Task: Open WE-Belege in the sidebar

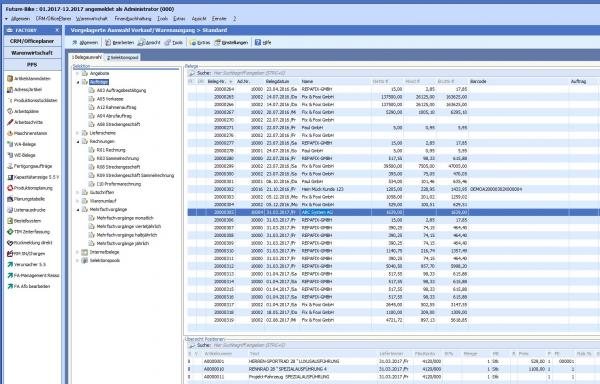Action: 21,155
